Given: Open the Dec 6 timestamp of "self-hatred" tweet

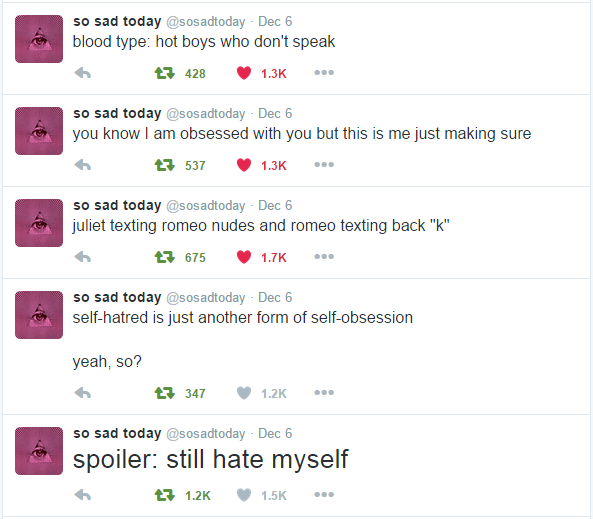Looking at the screenshot, I should (x=275, y=297).
